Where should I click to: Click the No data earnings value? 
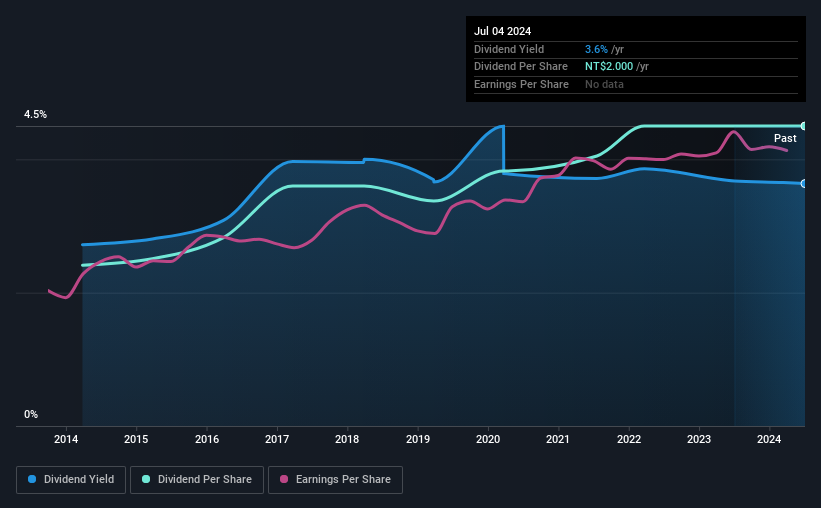click(x=604, y=84)
